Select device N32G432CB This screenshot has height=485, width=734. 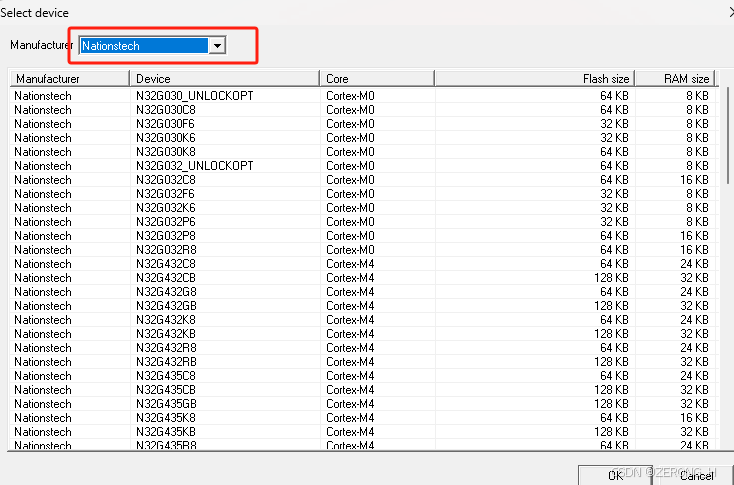pyautogui.click(x=166, y=278)
